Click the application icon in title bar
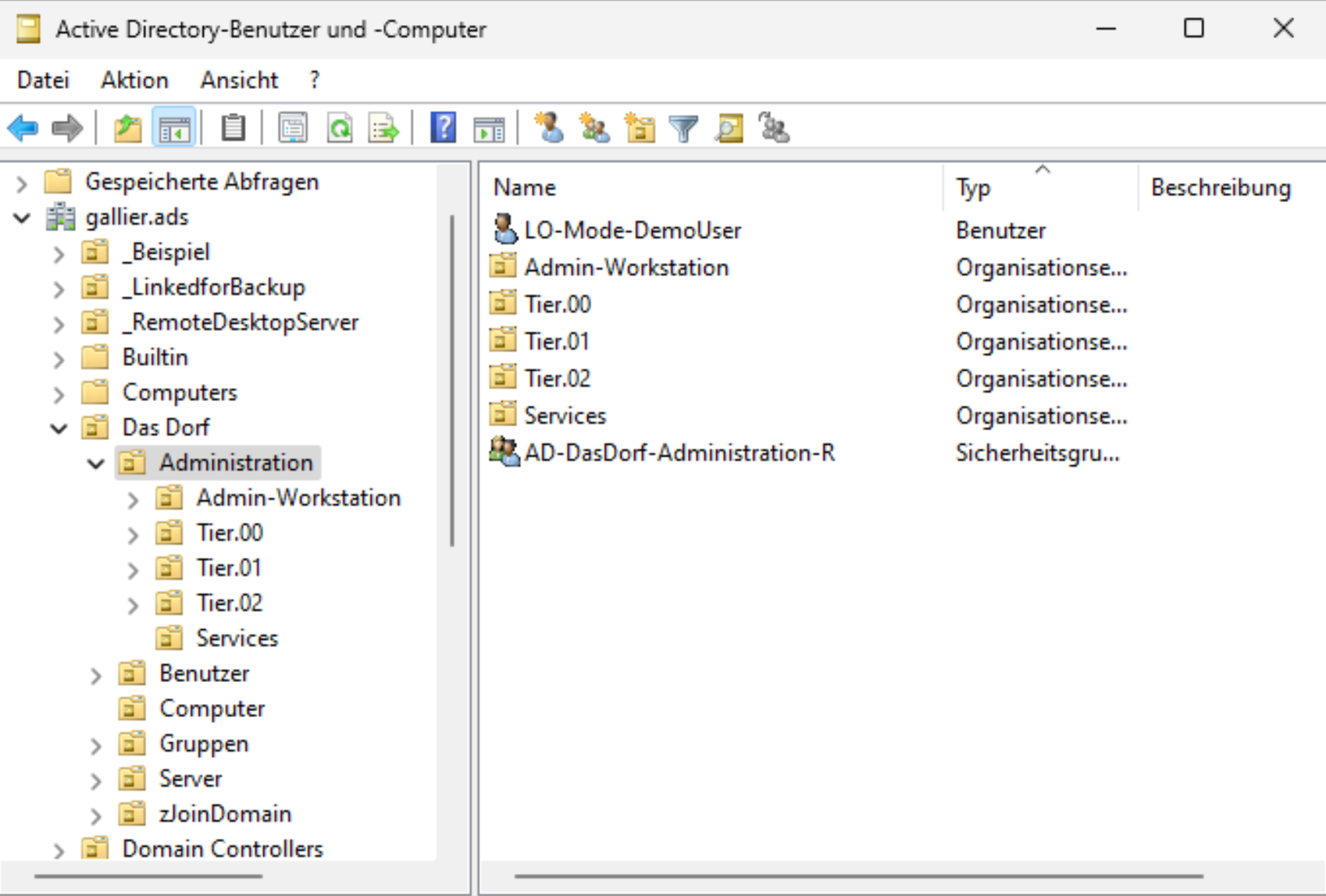This screenshot has width=1326, height=896. [x=28, y=29]
